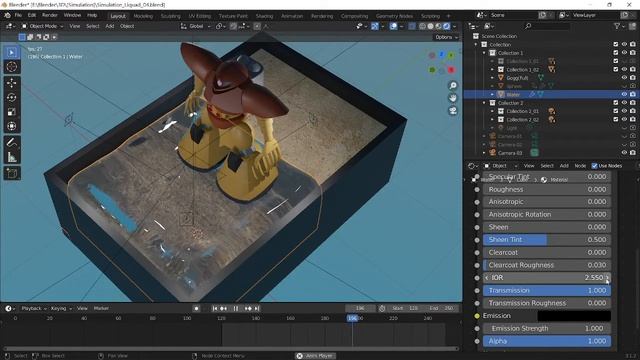
Task: Collapse the Collection 1 tree
Action: pyautogui.click(x=484, y=53)
